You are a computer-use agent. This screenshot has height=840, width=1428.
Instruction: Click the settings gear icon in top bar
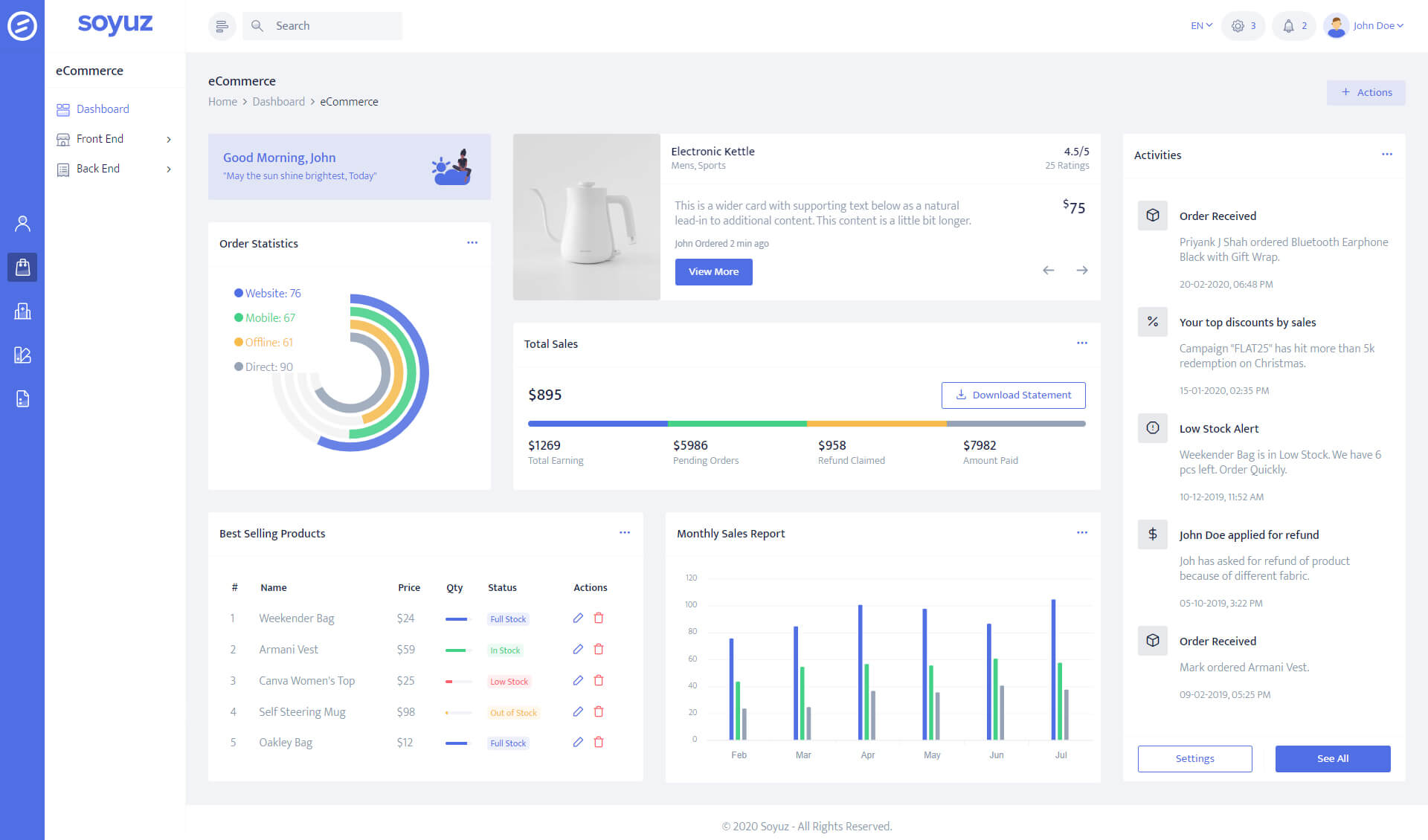(x=1238, y=25)
